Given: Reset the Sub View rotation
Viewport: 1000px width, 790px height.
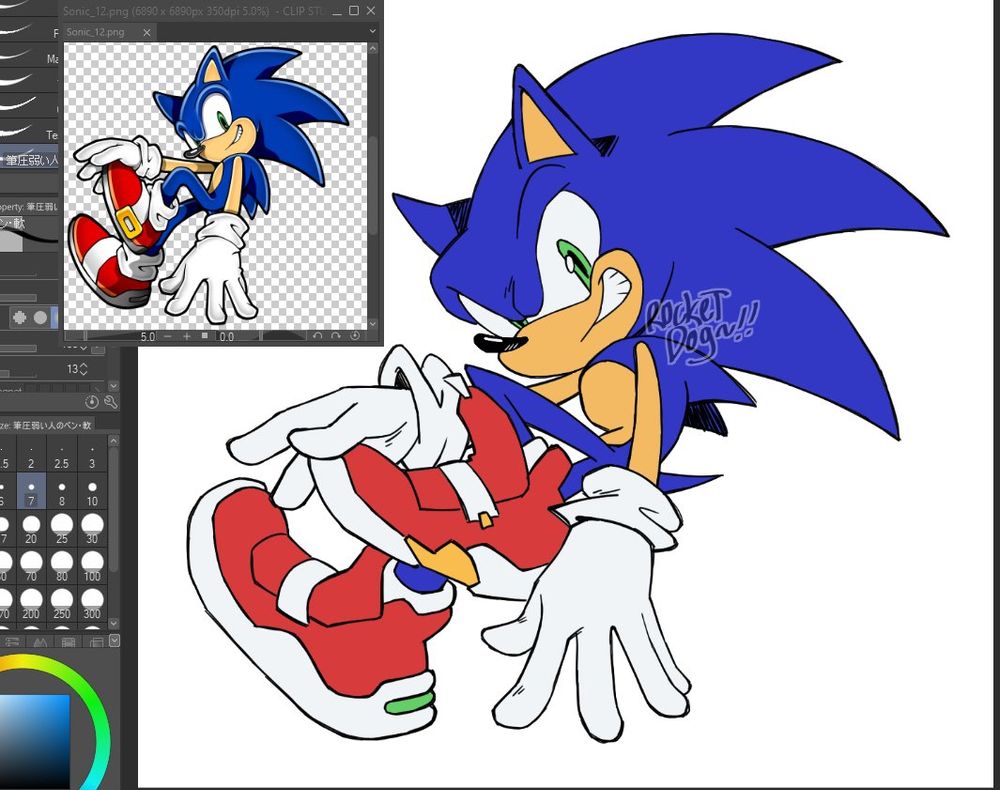Looking at the screenshot, I should (355, 336).
